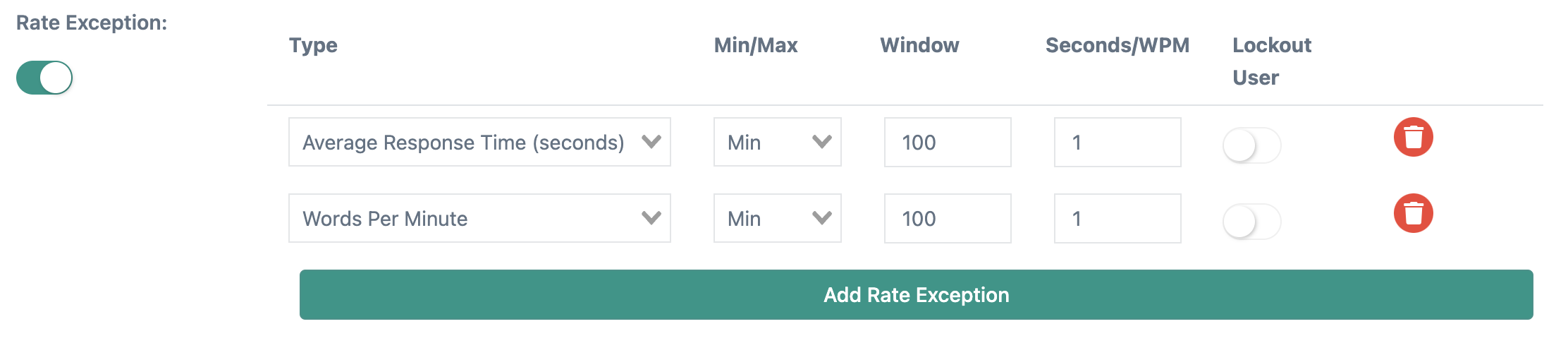Click the Add Rate Exception button
The width and height of the screenshot is (1568, 343).
(x=916, y=295)
